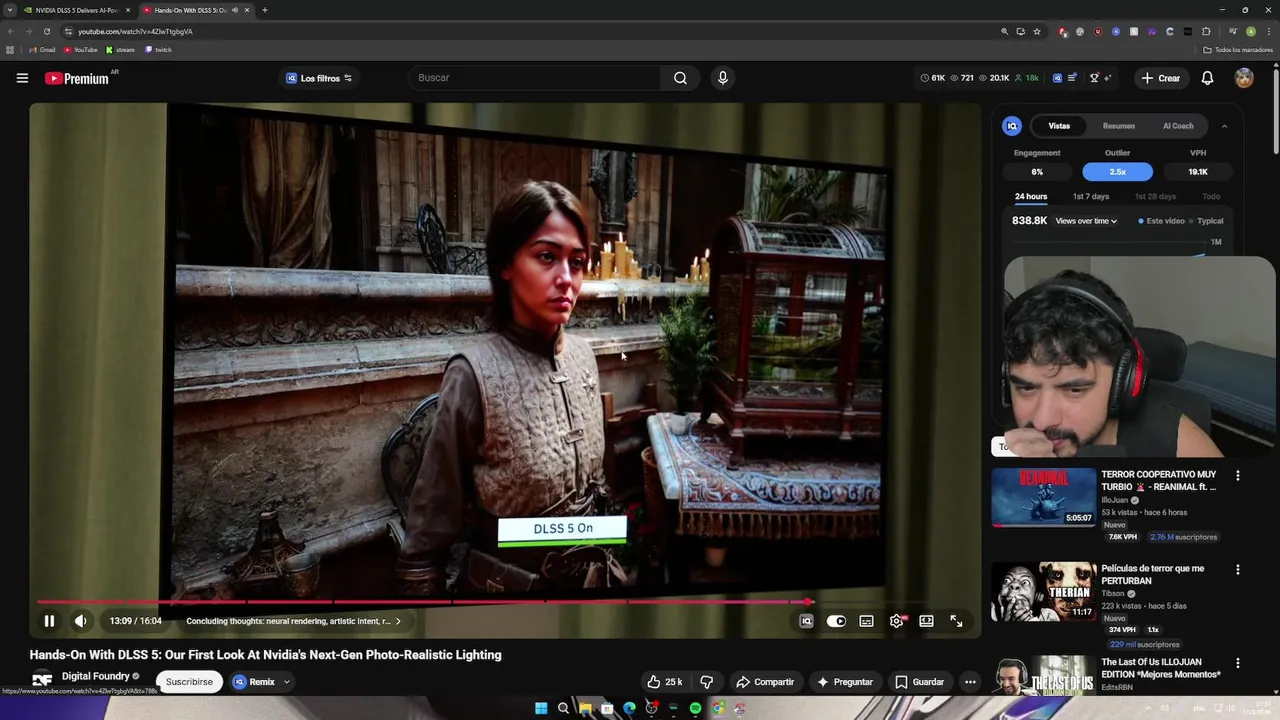Open options for The Last Of Us video
Screen dimensions: 1280x720
tap(1237, 663)
